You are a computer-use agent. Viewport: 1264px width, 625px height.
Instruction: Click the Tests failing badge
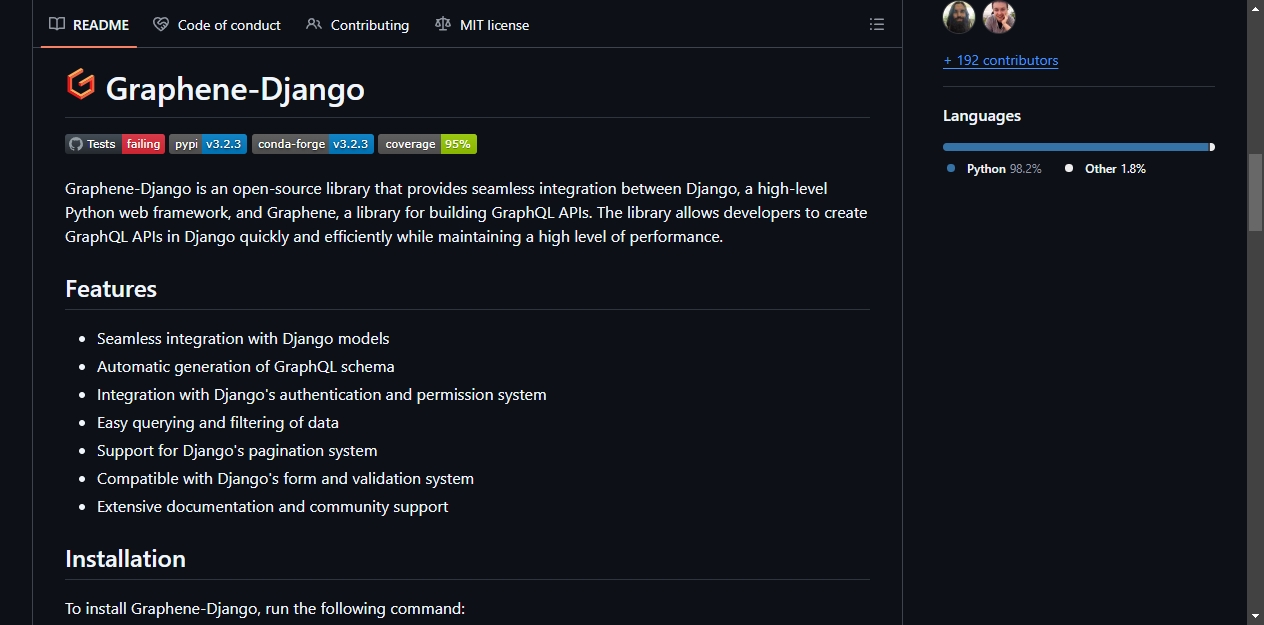(x=115, y=144)
